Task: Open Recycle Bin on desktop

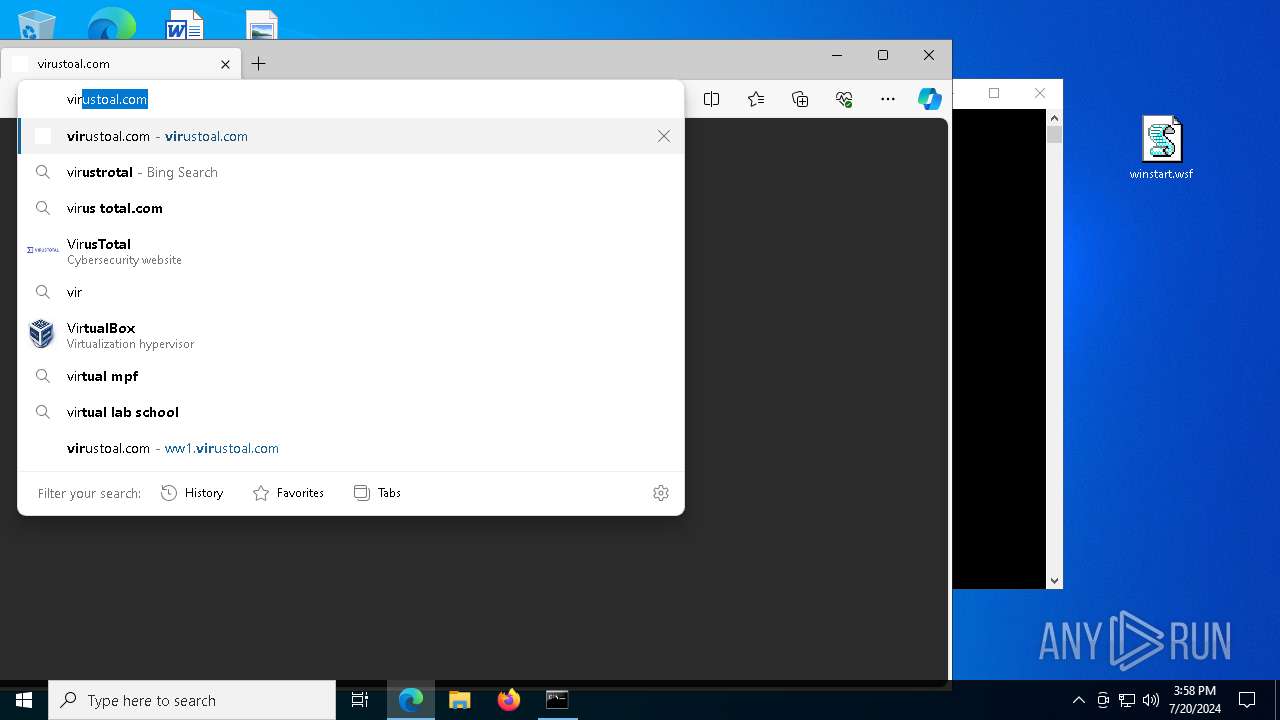Action: pyautogui.click(x=37, y=24)
